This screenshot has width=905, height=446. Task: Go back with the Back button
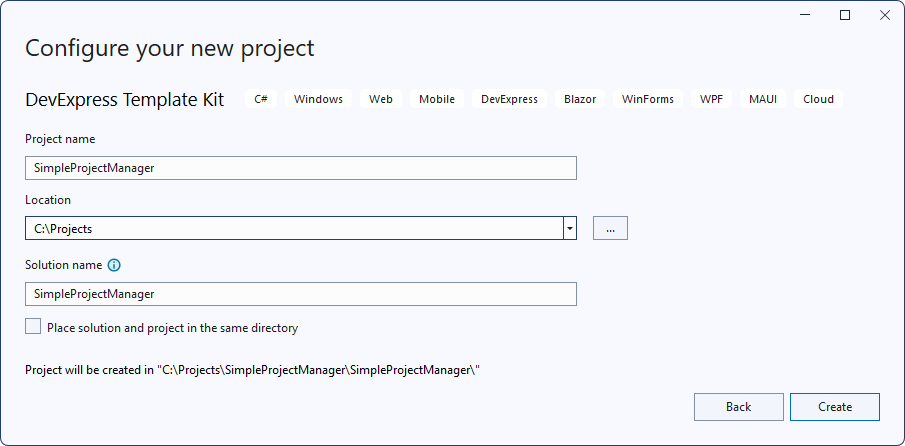pyautogui.click(x=738, y=407)
